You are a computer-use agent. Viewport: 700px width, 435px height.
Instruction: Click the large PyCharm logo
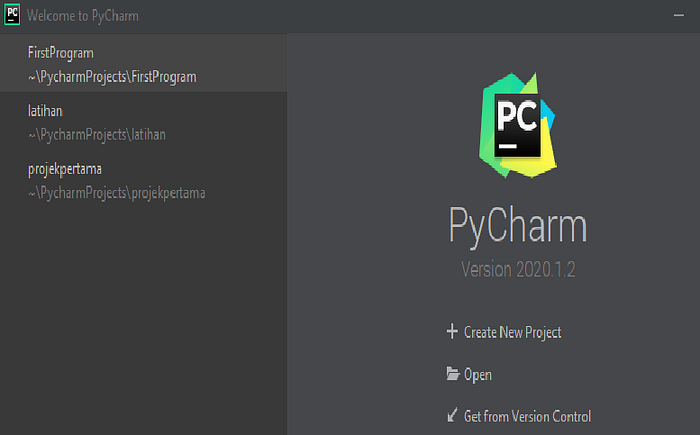(x=517, y=125)
